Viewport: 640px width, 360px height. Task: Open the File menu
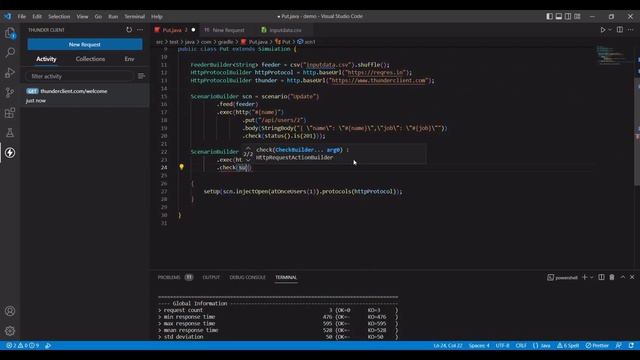pos(22,16)
